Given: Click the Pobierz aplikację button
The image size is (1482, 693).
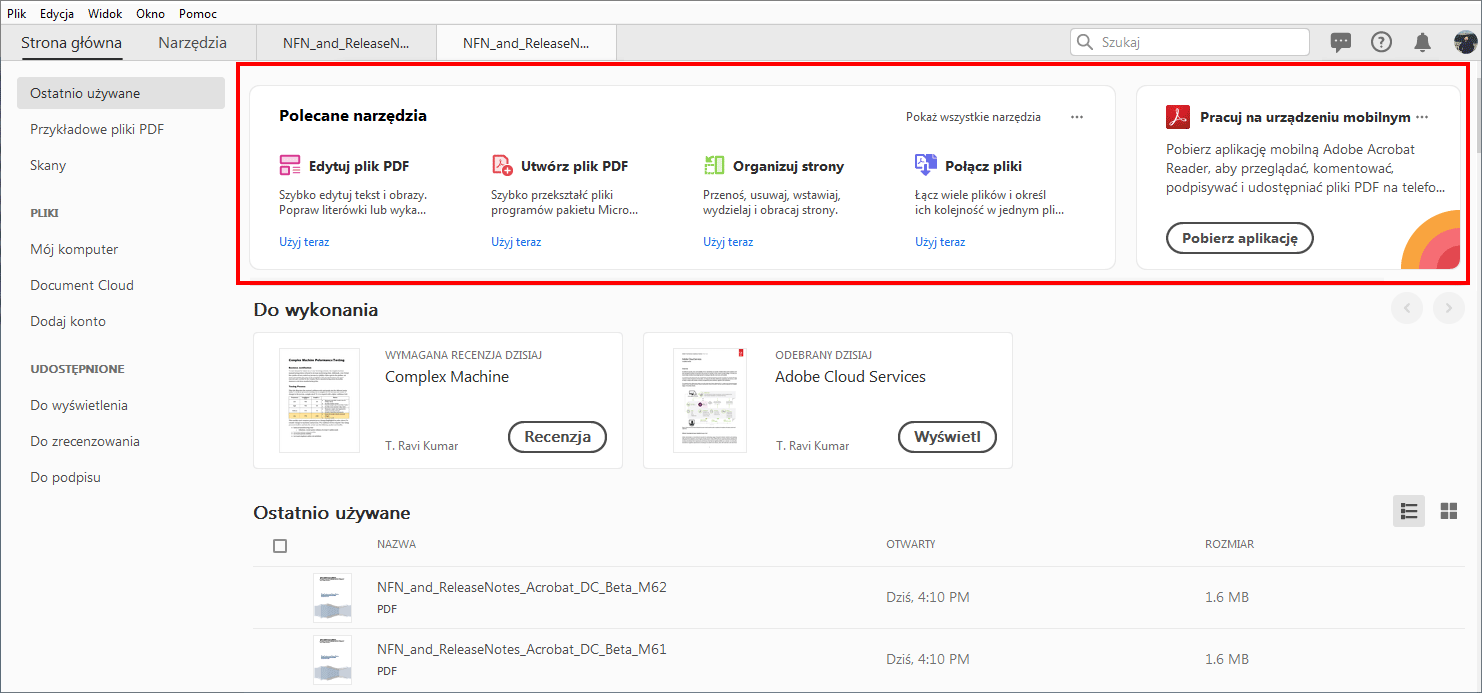Looking at the screenshot, I should (x=1240, y=238).
